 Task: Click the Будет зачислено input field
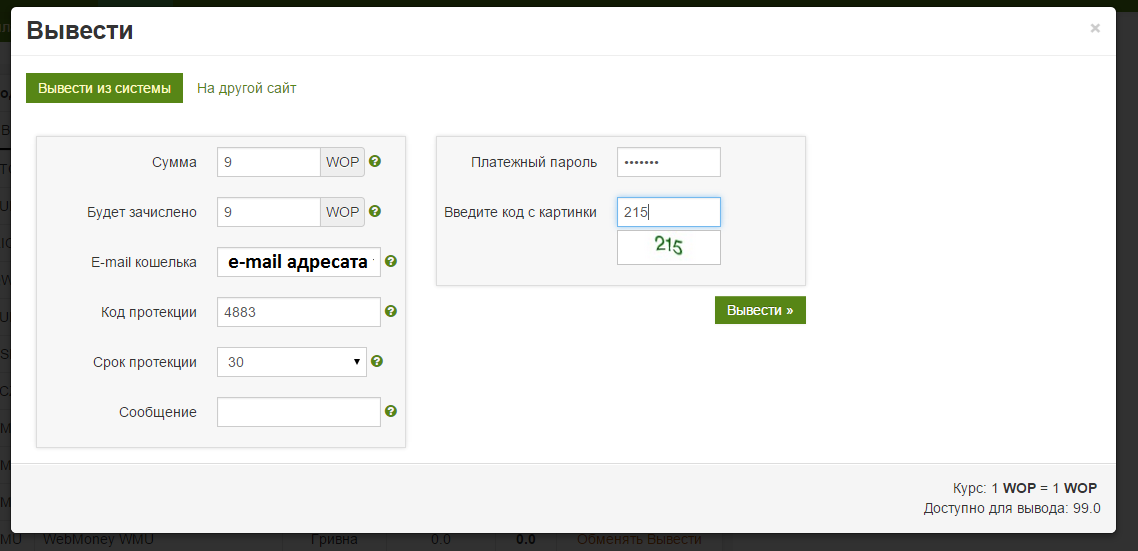coord(268,212)
